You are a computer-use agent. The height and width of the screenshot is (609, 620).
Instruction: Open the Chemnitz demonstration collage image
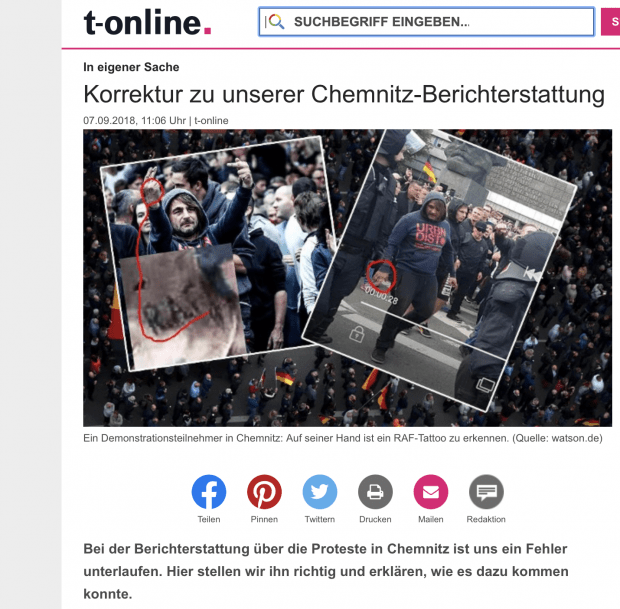click(x=347, y=278)
